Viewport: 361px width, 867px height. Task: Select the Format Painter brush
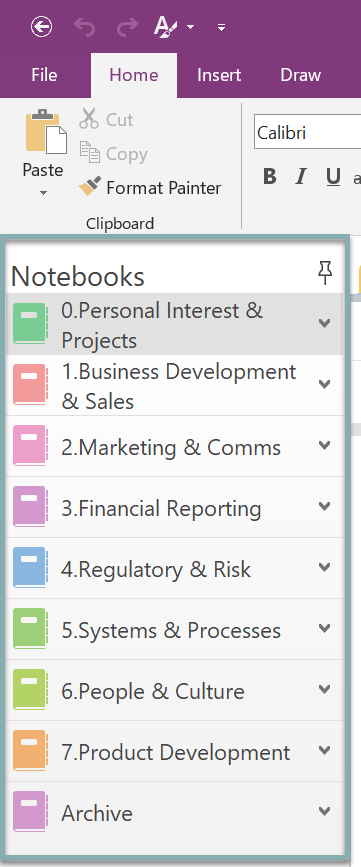click(x=90, y=187)
